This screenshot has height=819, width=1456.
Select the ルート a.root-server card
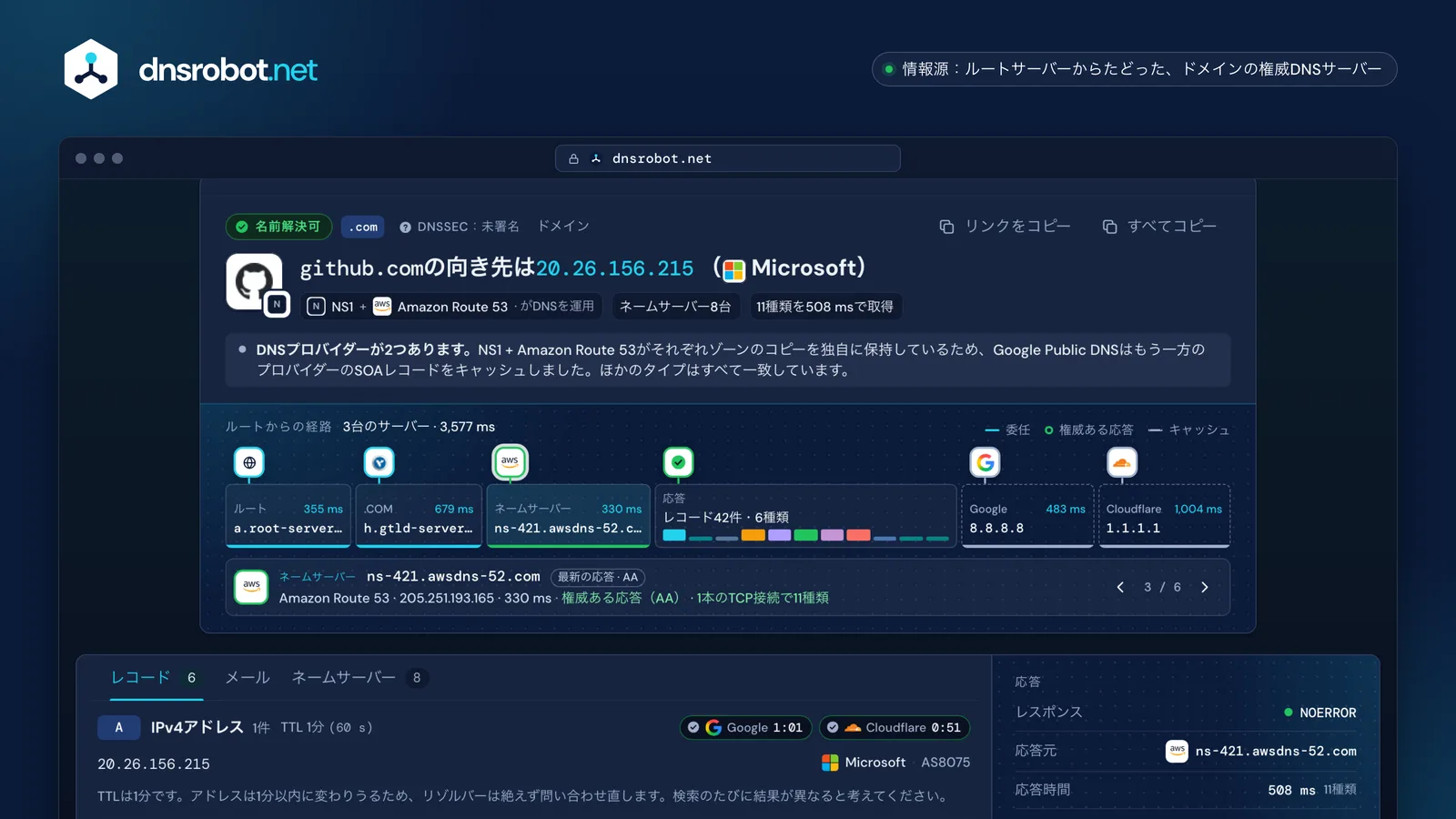pyautogui.click(x=288, y=516)
